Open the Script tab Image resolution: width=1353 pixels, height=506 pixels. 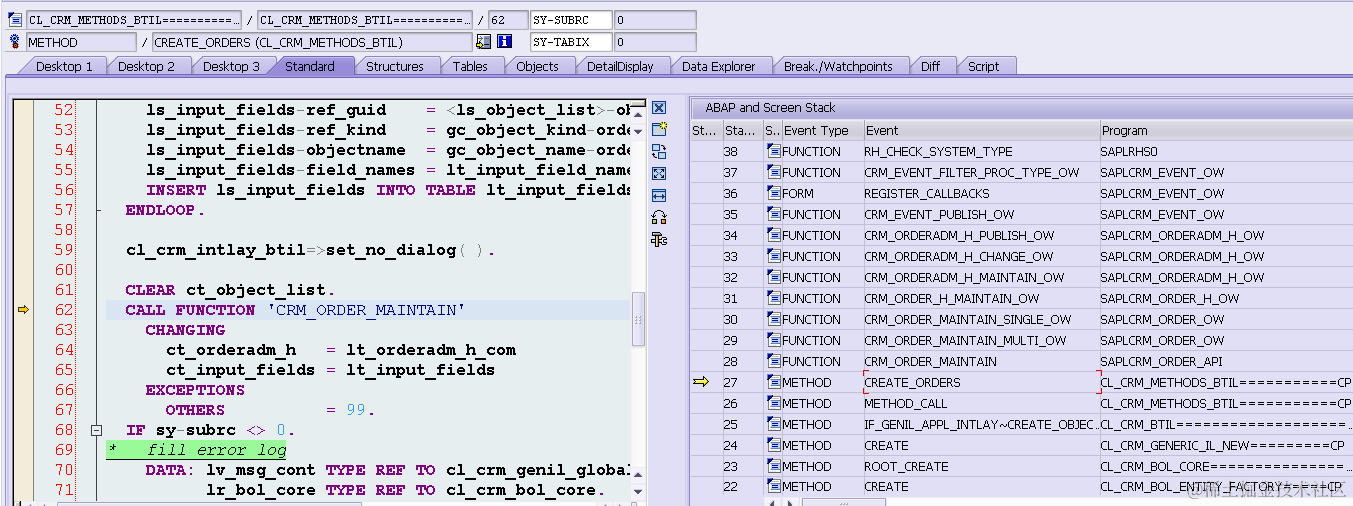(983, 66)
